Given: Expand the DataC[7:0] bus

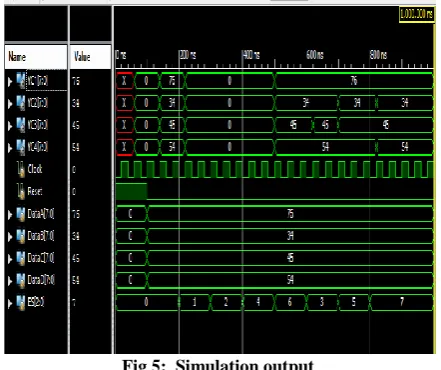Looking at the screenshot, I should (x=10, y=259).
